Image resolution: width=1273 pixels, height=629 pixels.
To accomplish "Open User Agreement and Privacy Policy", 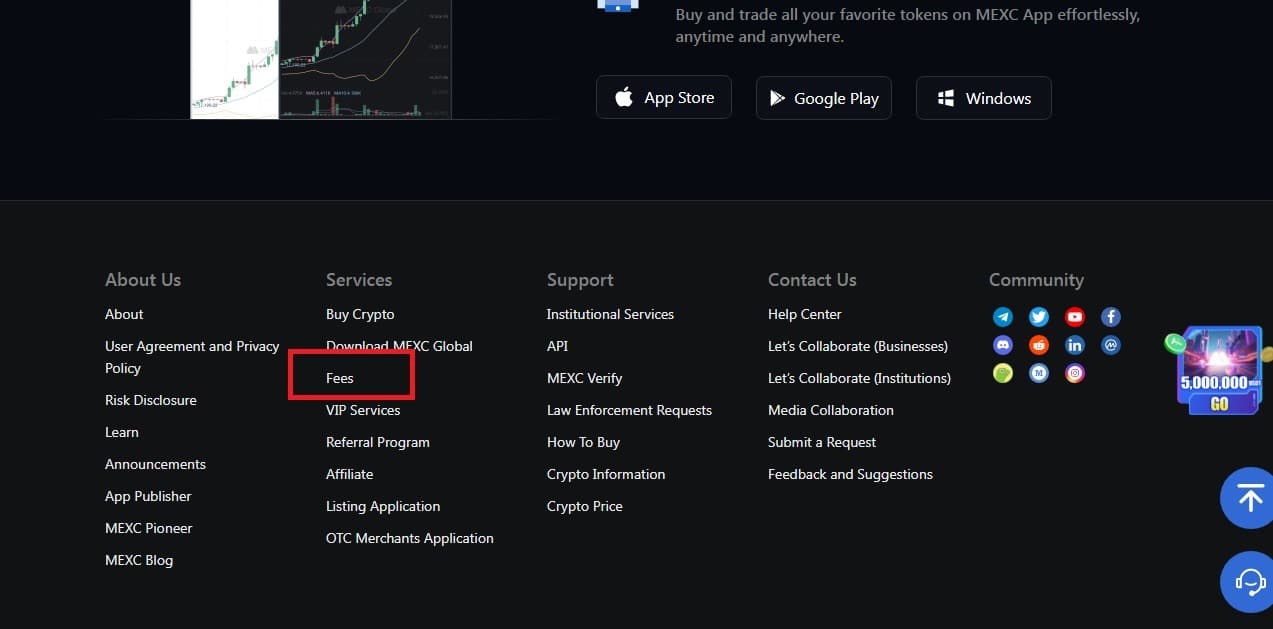I will coord(192,357).
